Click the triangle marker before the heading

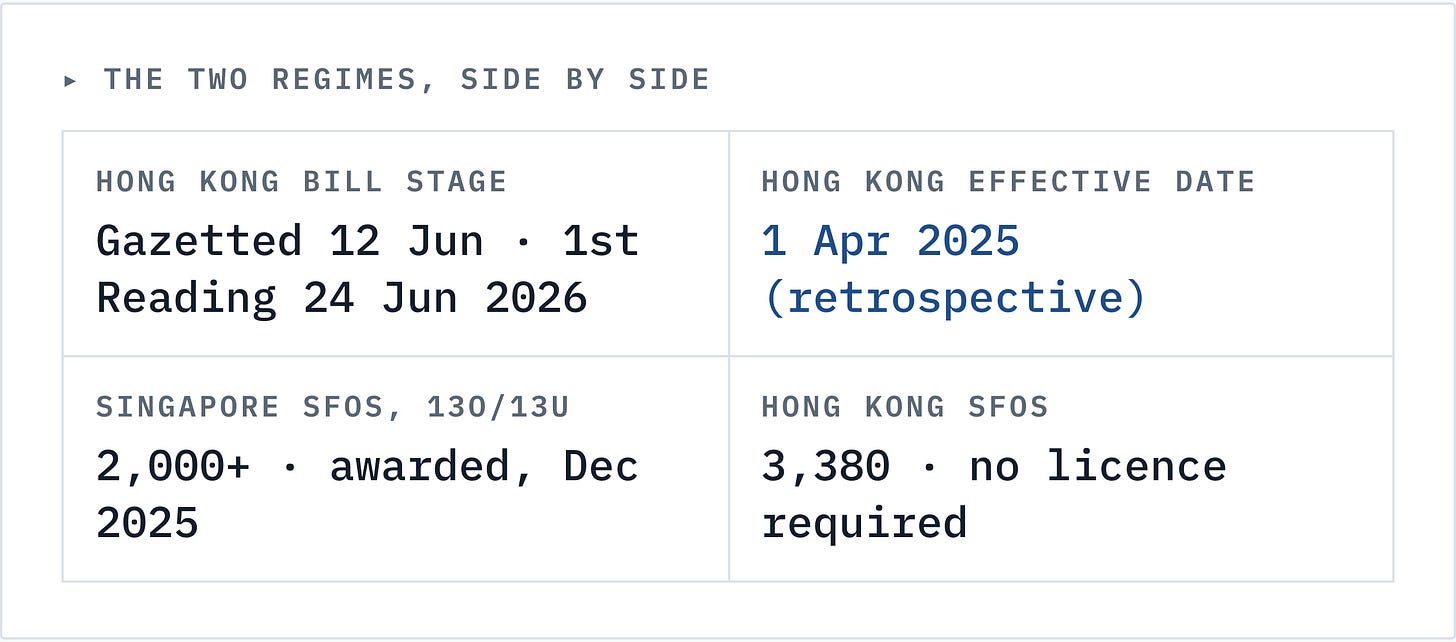(71, 80)
